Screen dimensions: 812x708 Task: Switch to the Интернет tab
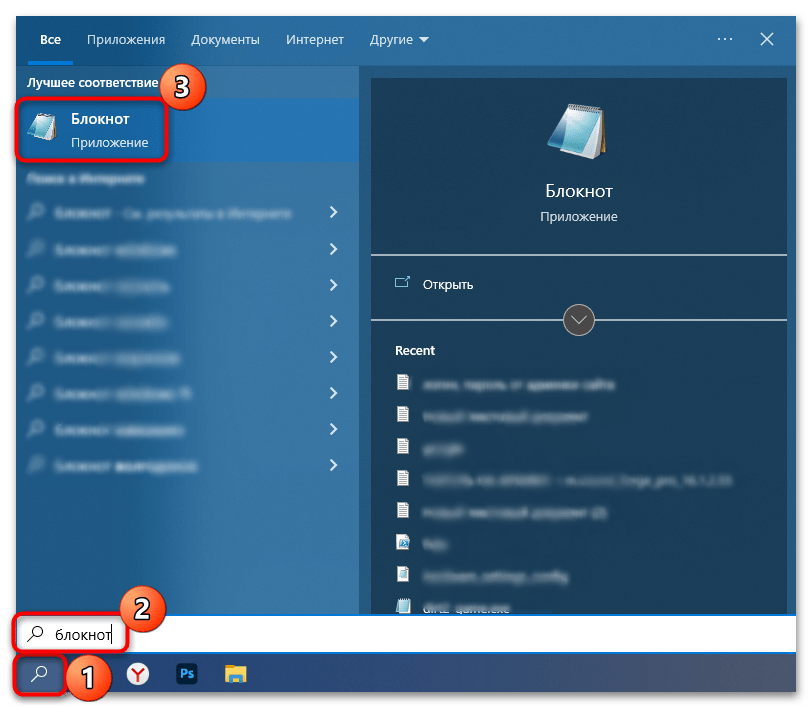point(314,39)
